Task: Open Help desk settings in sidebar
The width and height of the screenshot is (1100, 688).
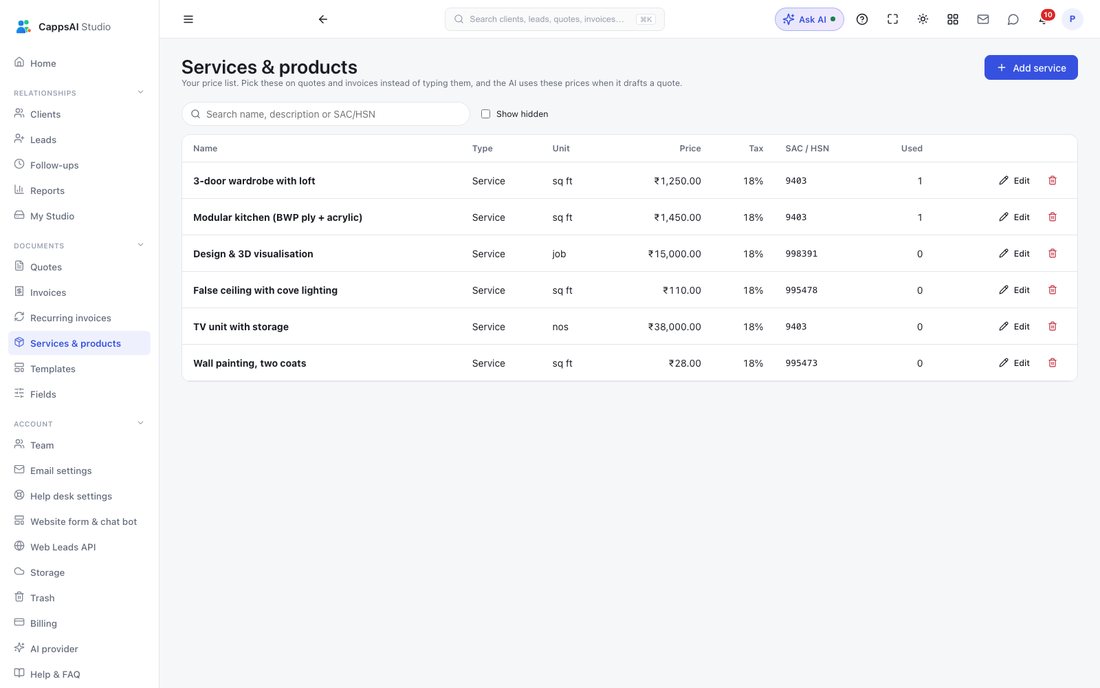Action: pos(79,496)
